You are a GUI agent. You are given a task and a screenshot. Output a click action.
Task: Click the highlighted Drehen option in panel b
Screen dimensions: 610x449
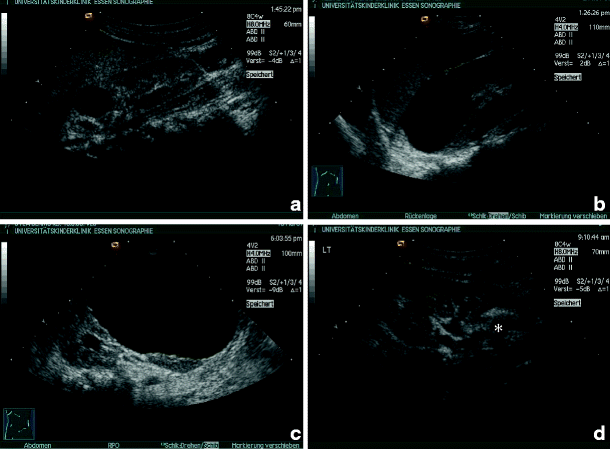[498, 216]
